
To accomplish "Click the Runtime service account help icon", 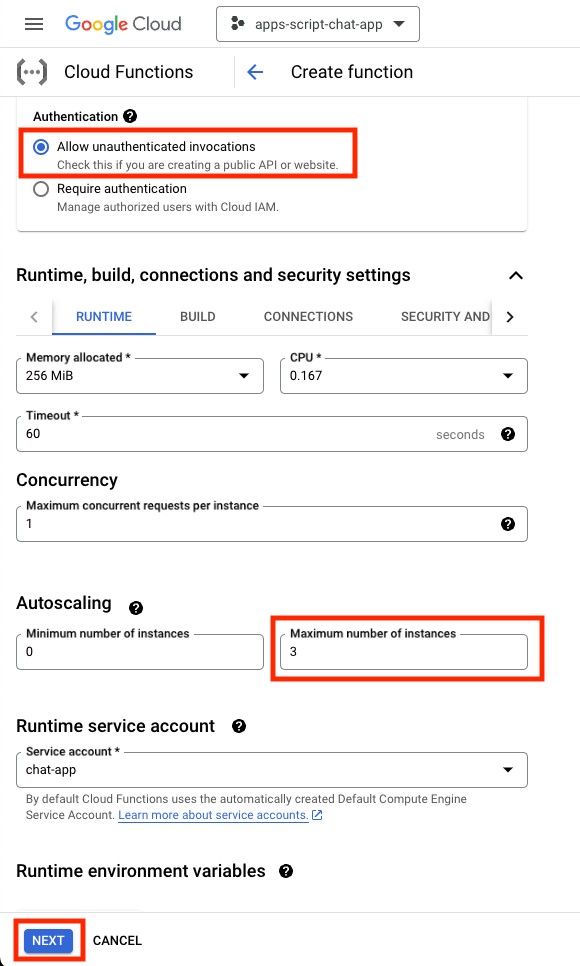I will (239, 726).
